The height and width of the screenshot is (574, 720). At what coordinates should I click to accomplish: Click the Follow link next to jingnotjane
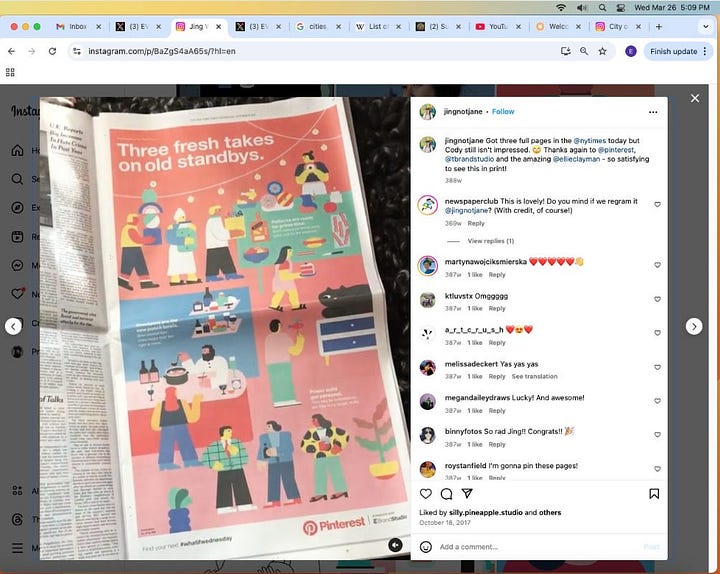[x=503, y=112]
